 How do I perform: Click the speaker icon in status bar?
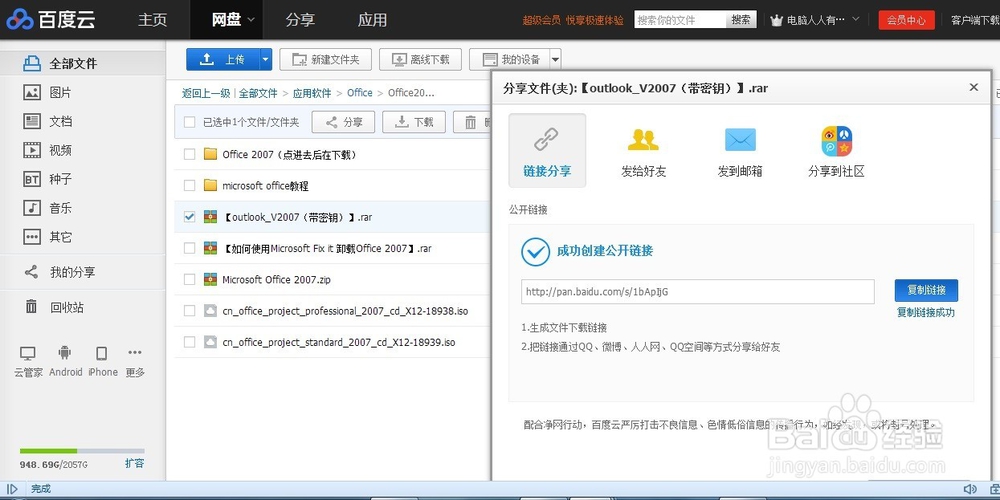(969, 489)
